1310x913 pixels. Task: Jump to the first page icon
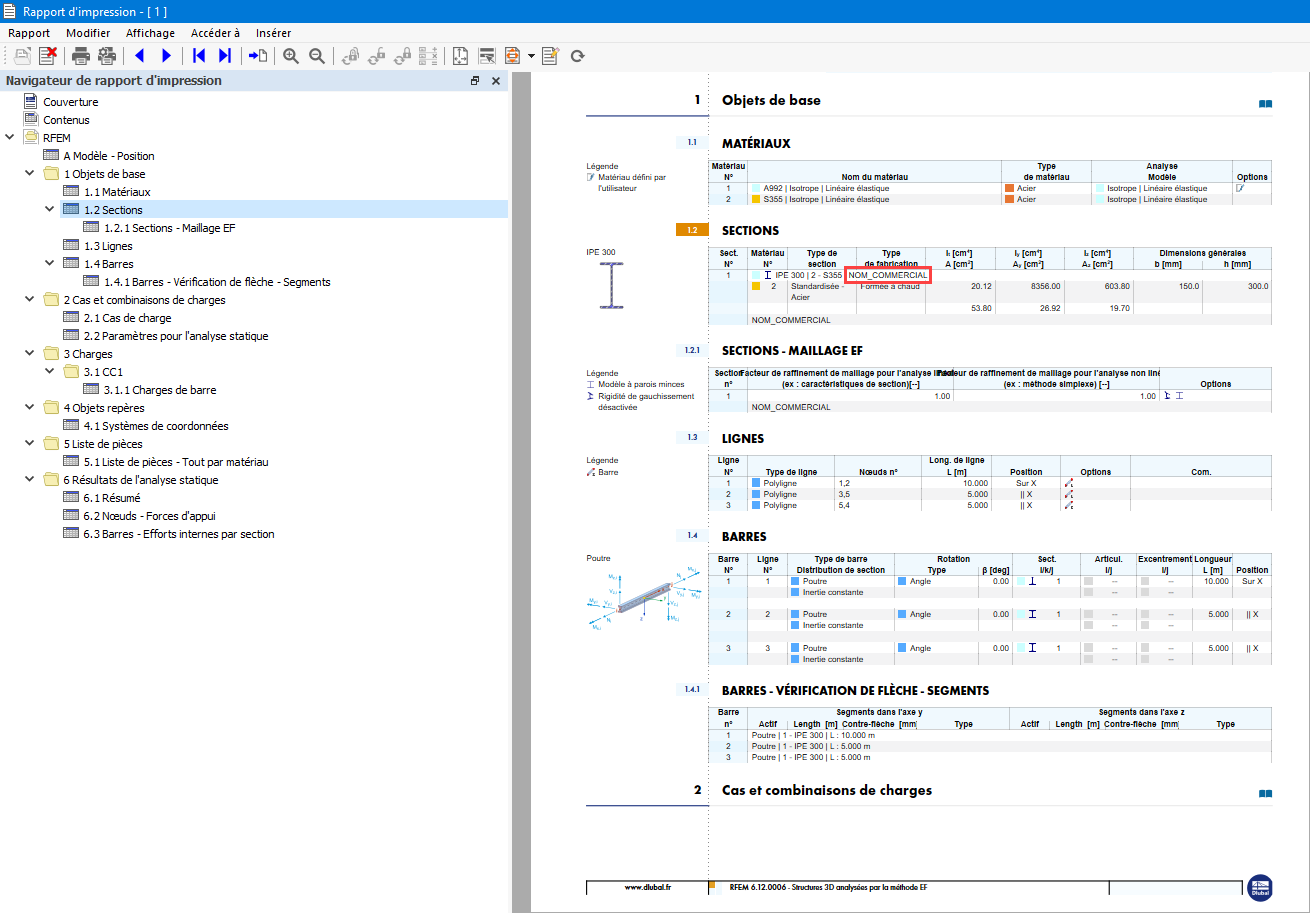pyautogui.click(x=199, y=56)
